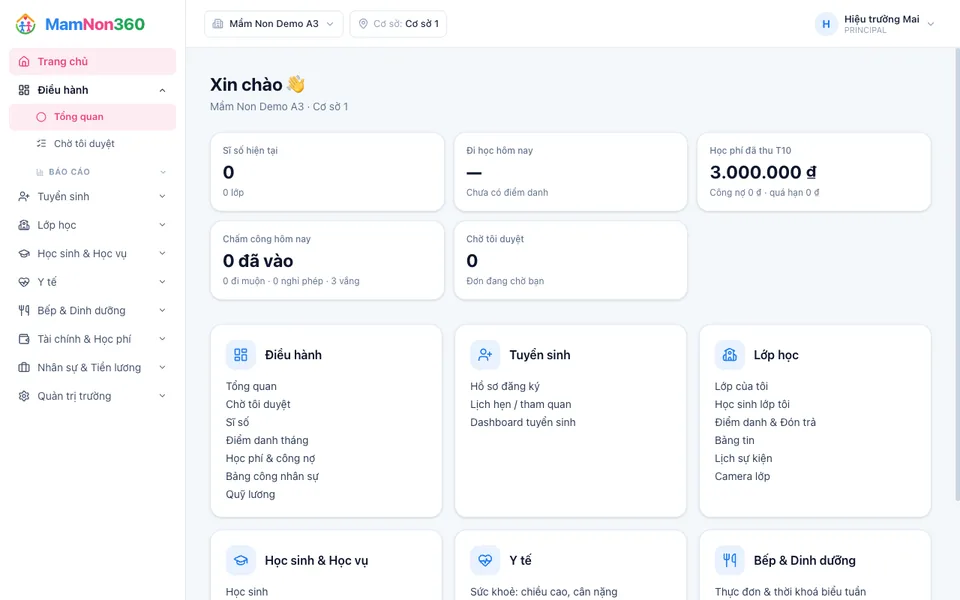
Task: Go to Trang chủ in sidebar
Action: pyautogui.click(x=92, y=62)
